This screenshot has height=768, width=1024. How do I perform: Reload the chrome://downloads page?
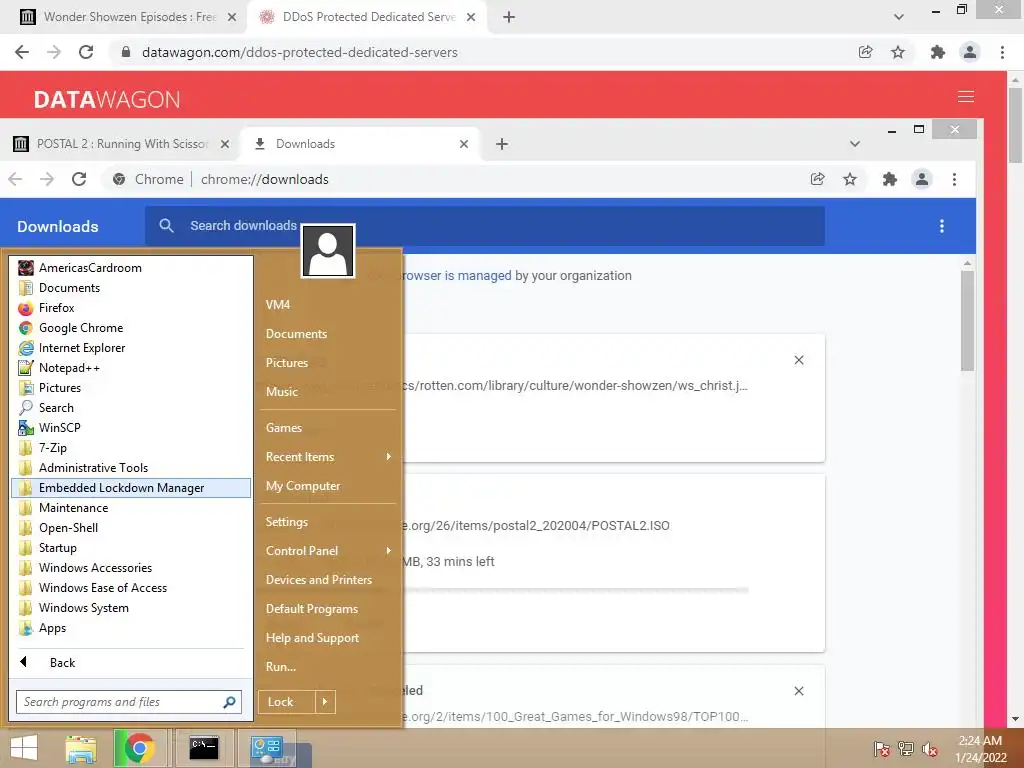(79, 179)
